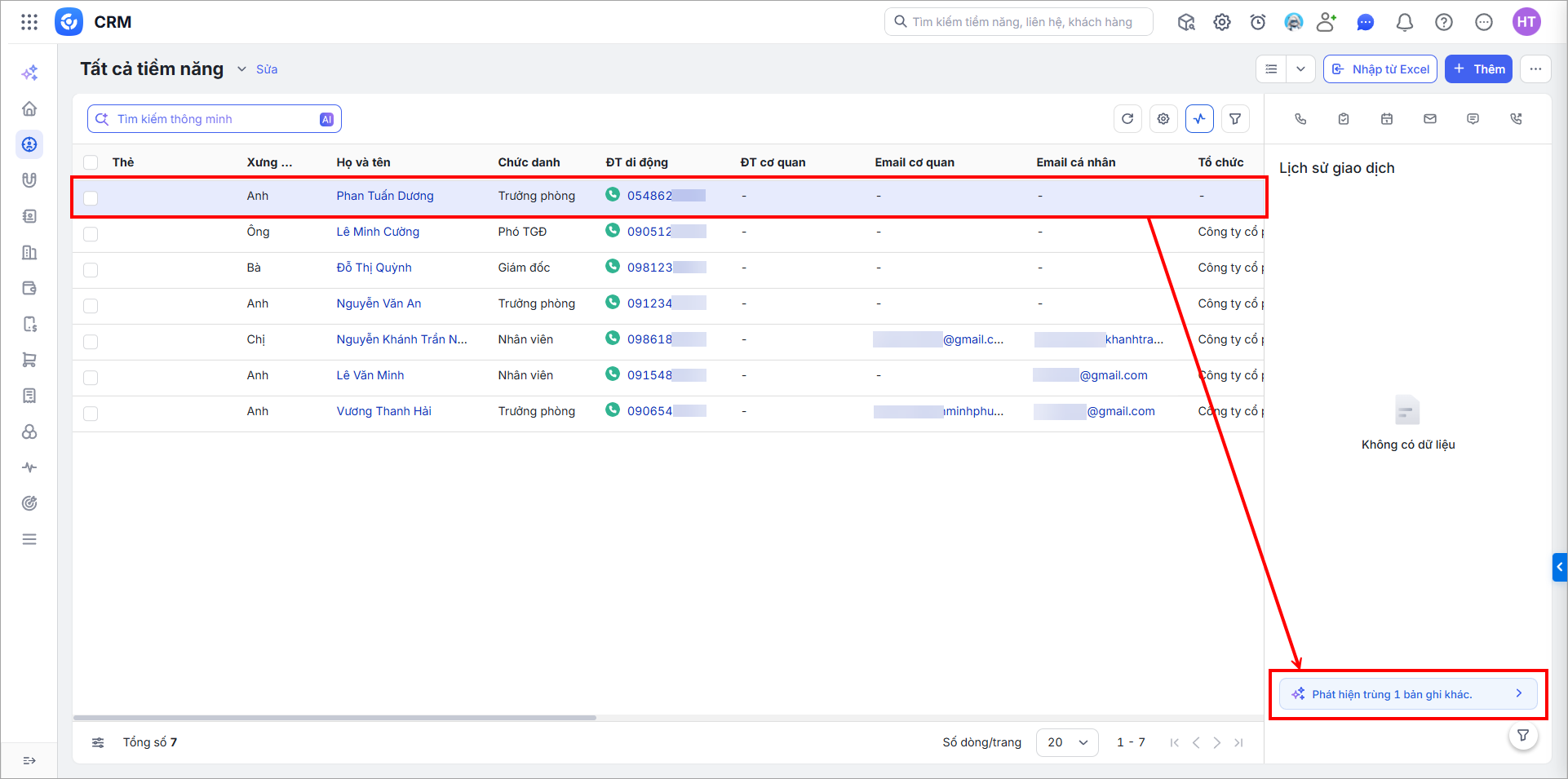Open the circled ellipsis icon in the top bar
Image resolution: width=1568 pixels, height=779 pixels.
pyautogui.click(x=1484, y=22)
